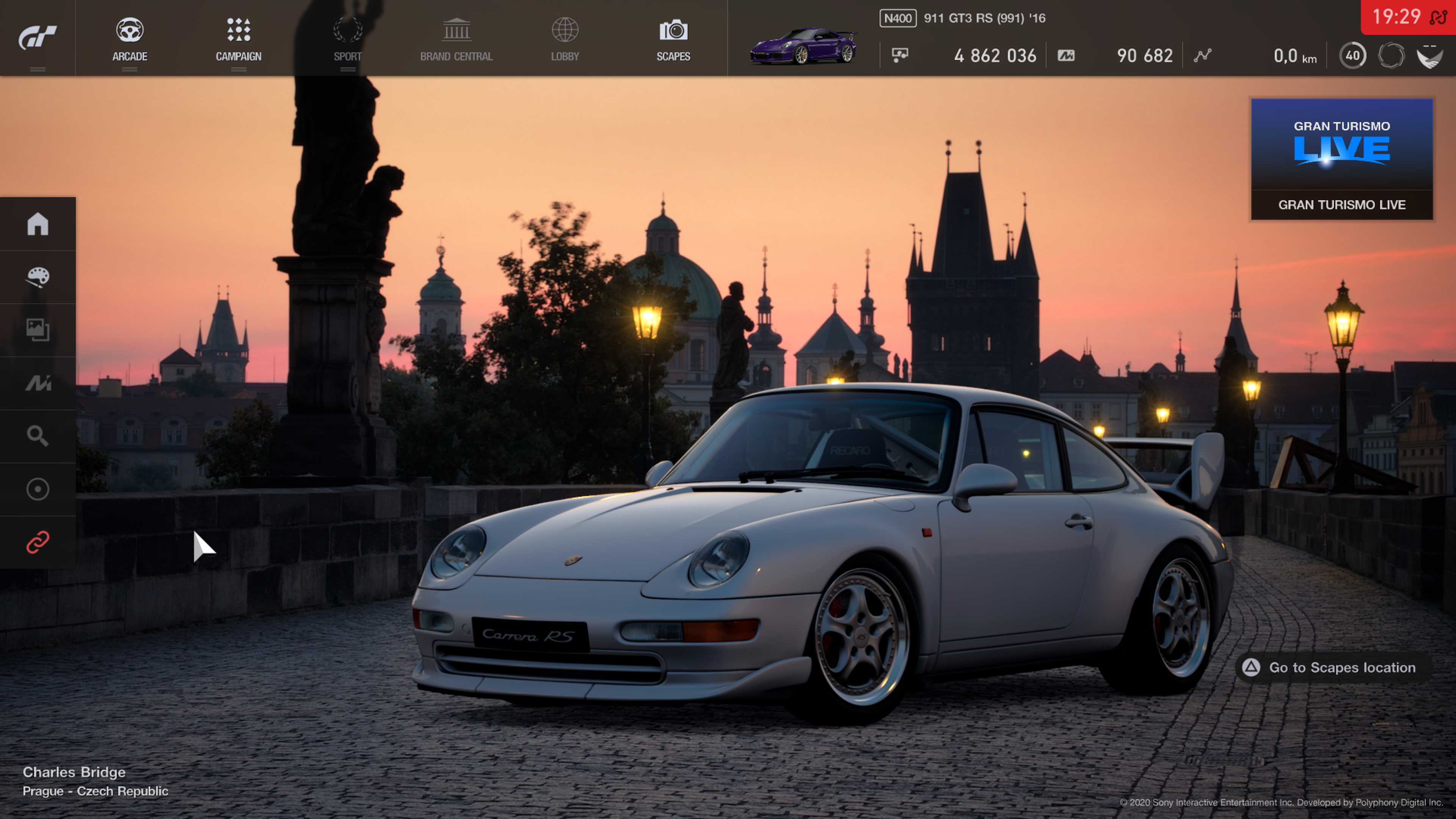Click the 19:29 clock display

(x=1396, y=16)
